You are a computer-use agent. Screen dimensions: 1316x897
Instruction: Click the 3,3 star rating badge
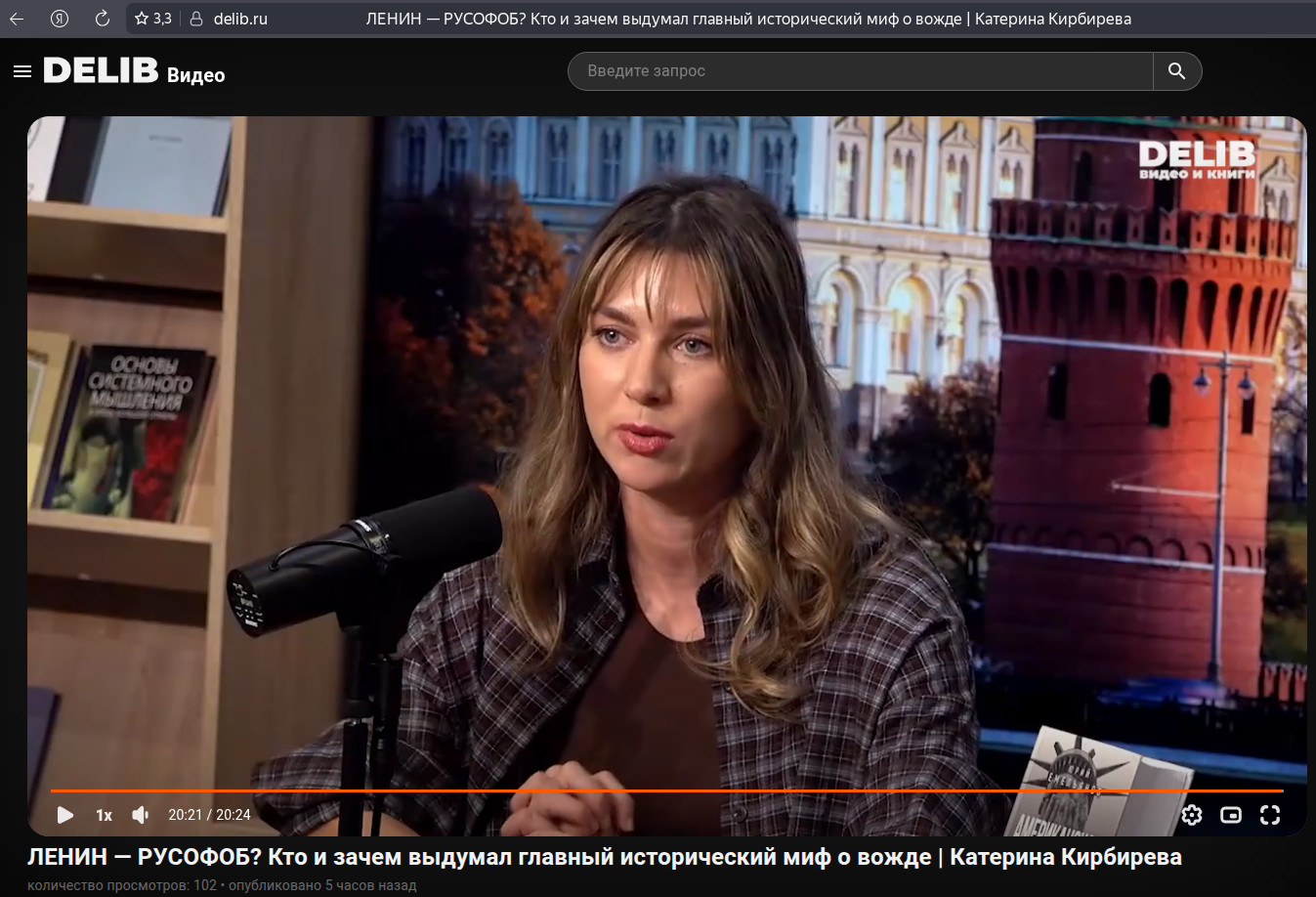(153, 19)
